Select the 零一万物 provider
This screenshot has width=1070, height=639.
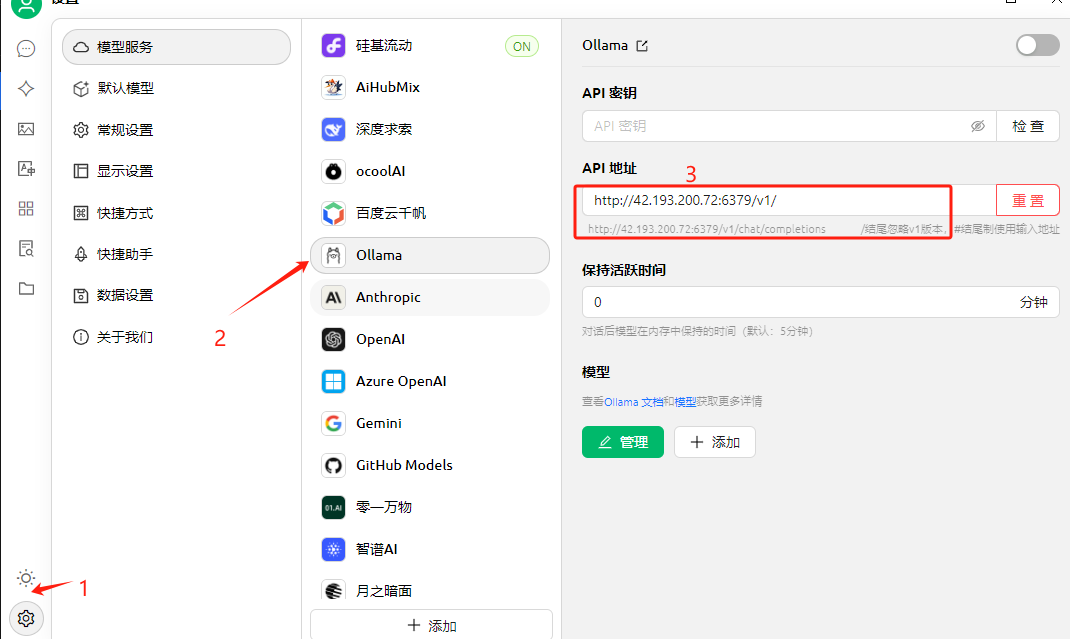coord(430,507)
